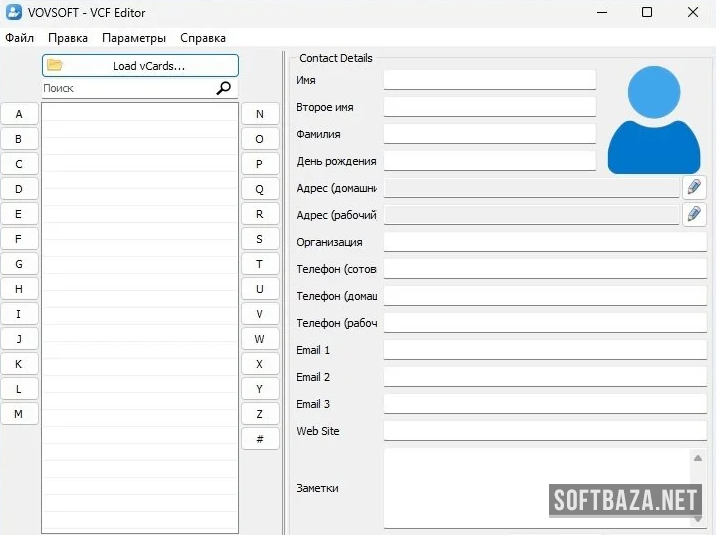The height and width of the screenshot is (535, 716).
Task: Click the blue contact avatar photo
Action: (654, 119)
